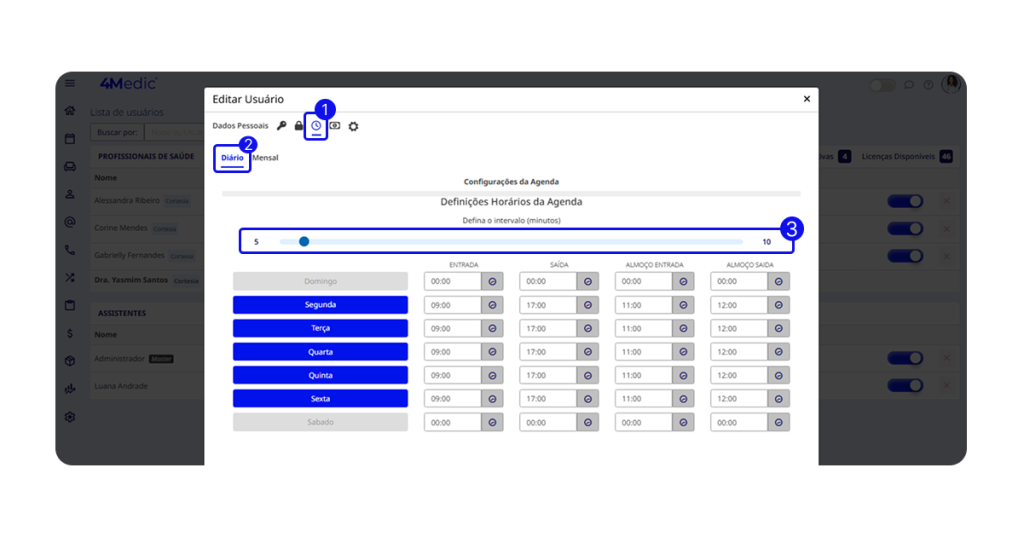The width and height of the screenshot is (1024, 537).
Task: Switch to the Mensal tab
Action: 265,158
